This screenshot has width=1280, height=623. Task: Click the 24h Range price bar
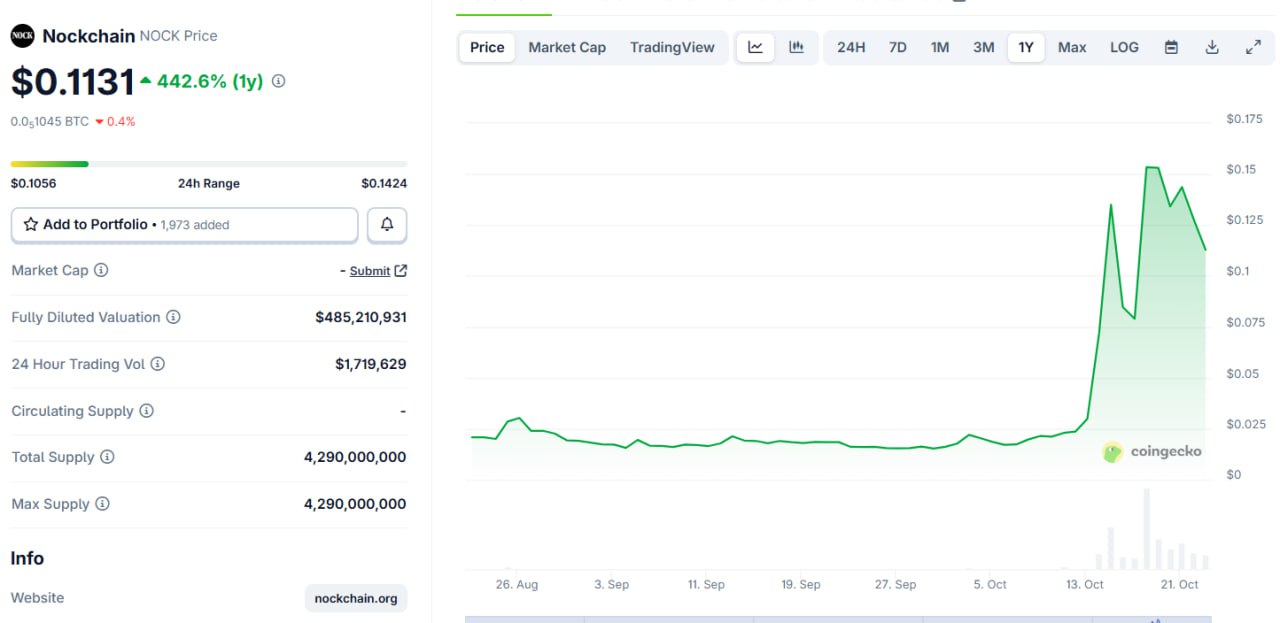tap(208, 164)
